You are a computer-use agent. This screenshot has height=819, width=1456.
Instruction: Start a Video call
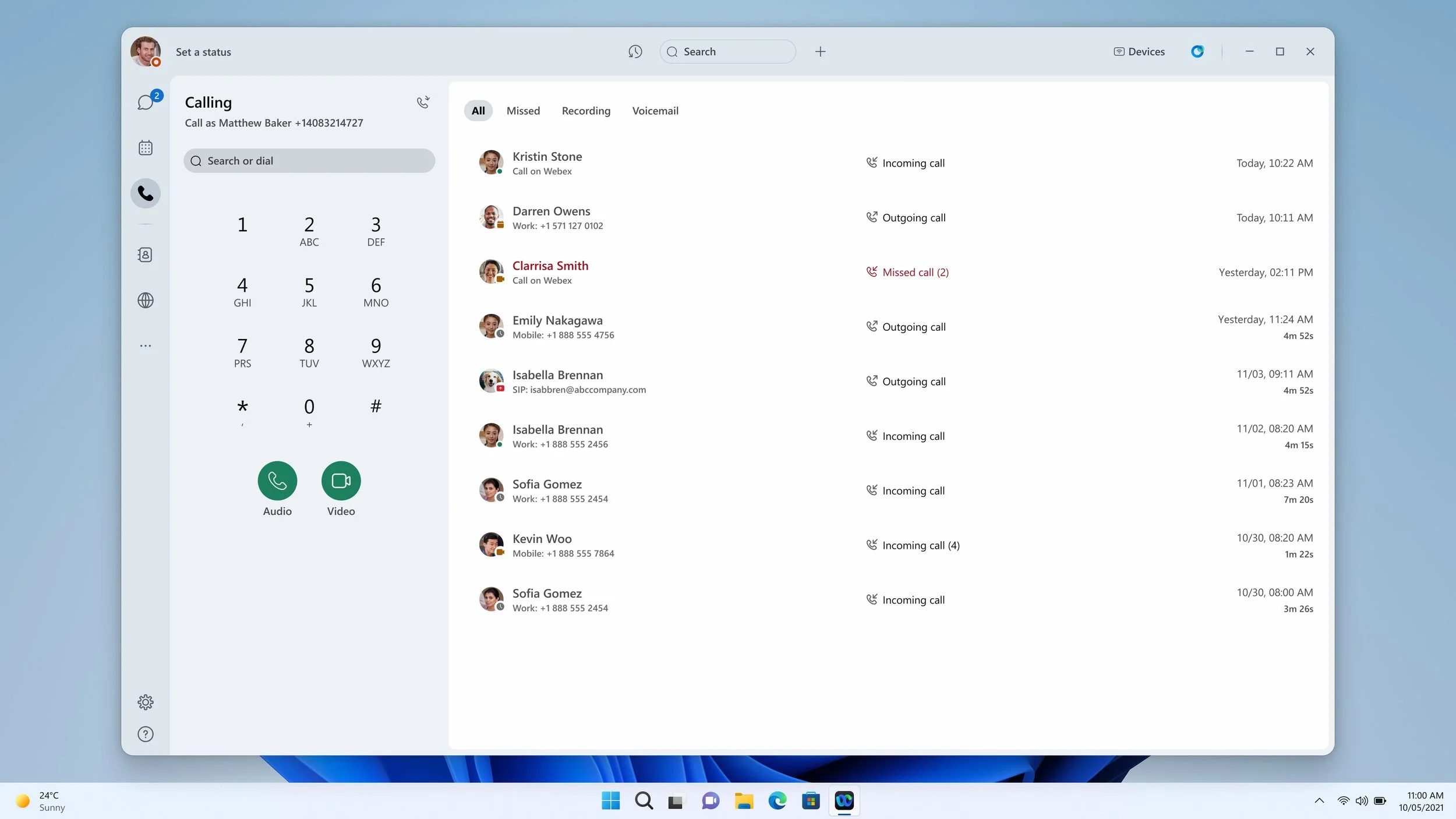click(x=341, y=481)
